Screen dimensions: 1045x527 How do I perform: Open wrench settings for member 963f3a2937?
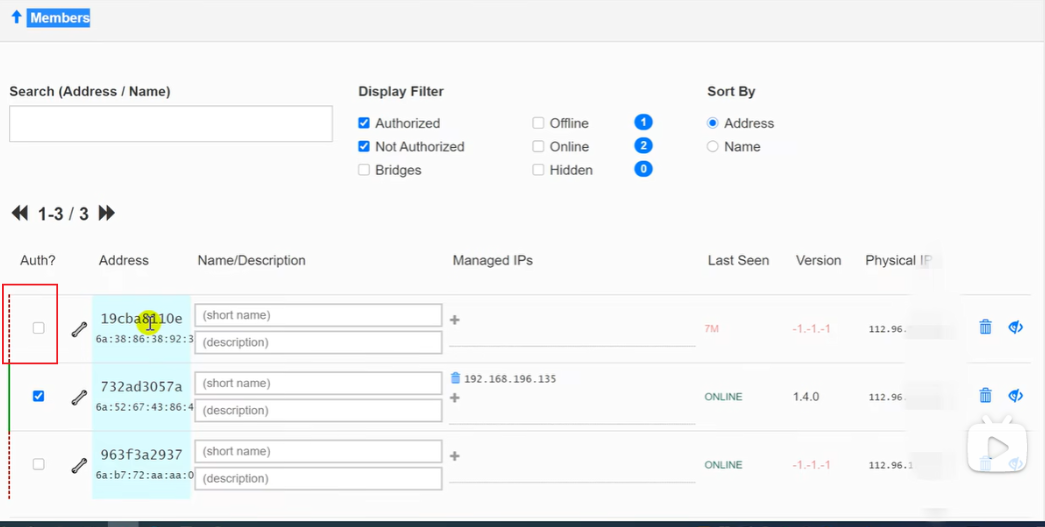click(x=79, y=466)
